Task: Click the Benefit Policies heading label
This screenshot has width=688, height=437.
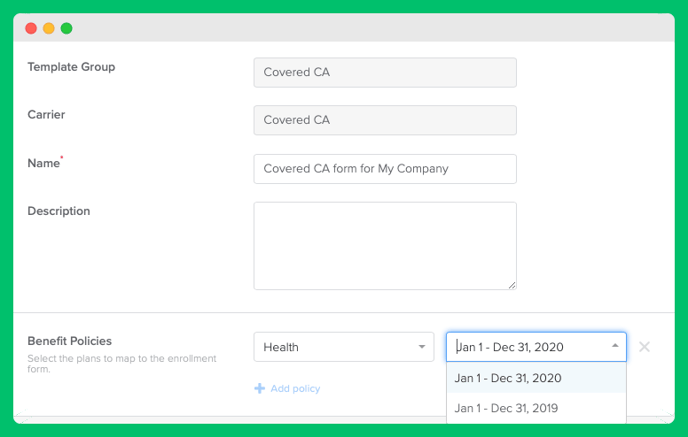Action: (69, 341)
